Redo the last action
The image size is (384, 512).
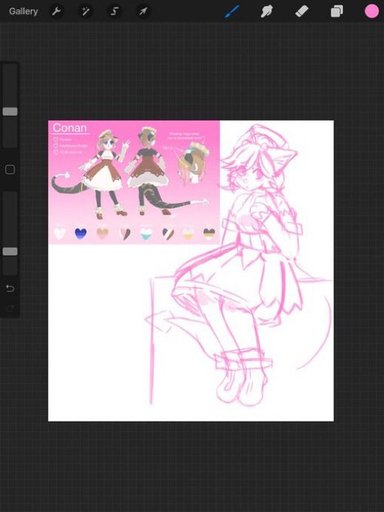[x=10, y=308]
